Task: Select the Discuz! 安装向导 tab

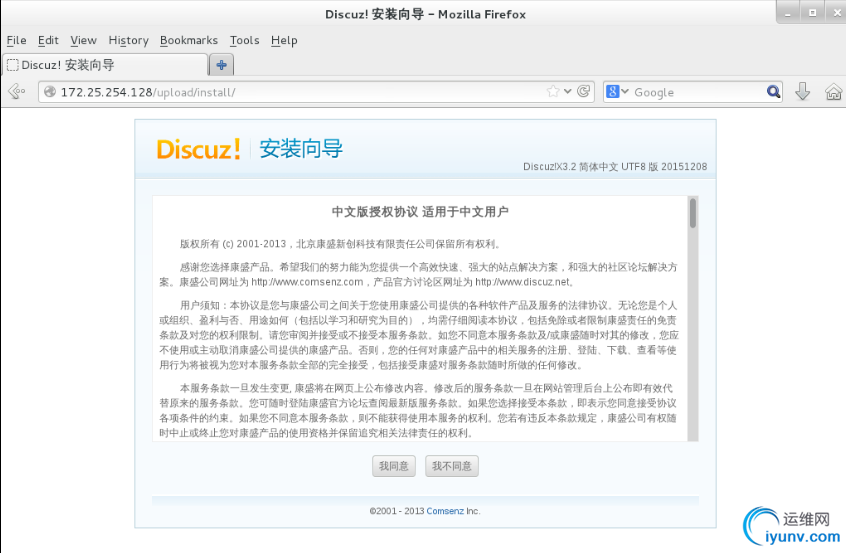Action: (x=105, y=65)
